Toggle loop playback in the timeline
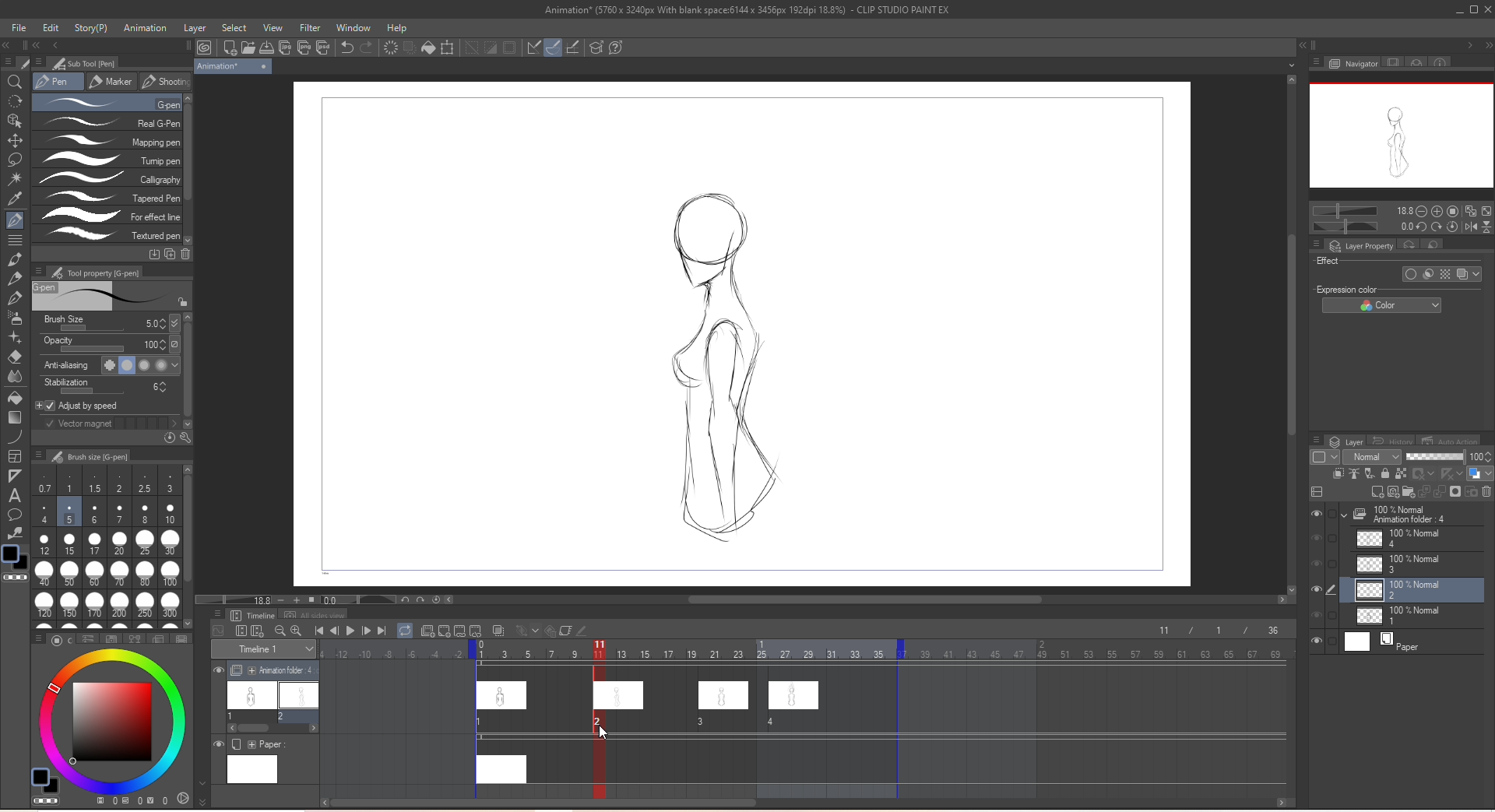 405,631
